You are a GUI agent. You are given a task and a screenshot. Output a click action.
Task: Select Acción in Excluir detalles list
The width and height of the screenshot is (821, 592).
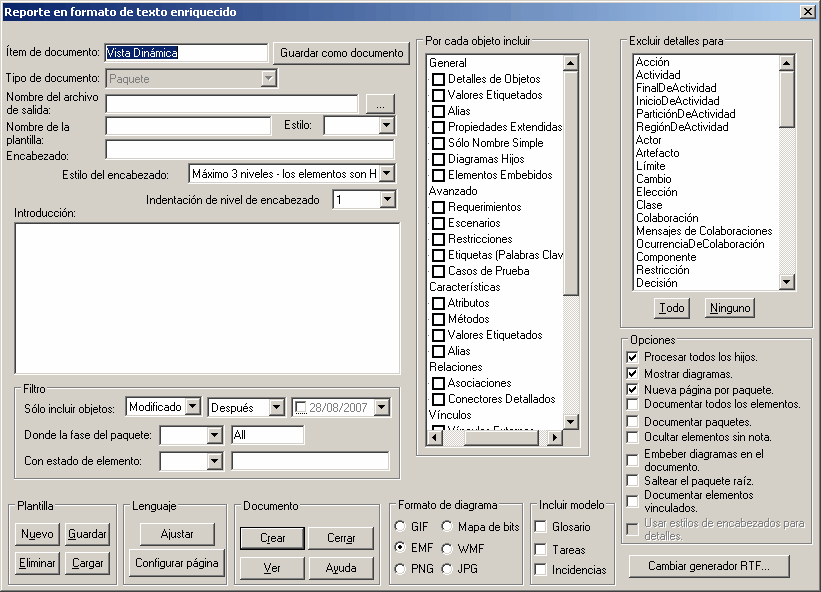click(x=652, y=62)
